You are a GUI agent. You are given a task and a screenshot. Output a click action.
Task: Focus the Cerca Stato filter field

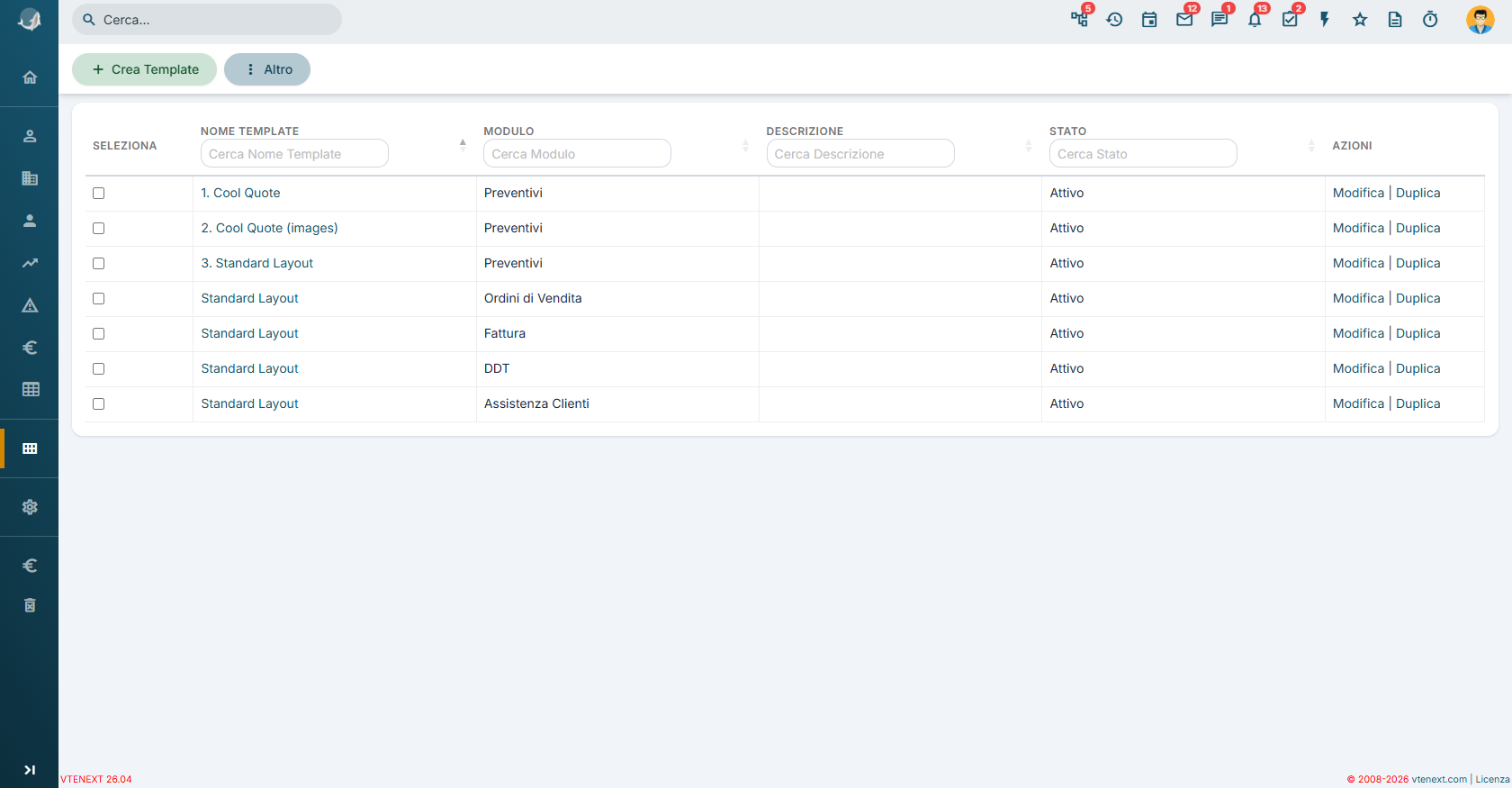point(1143,153)
